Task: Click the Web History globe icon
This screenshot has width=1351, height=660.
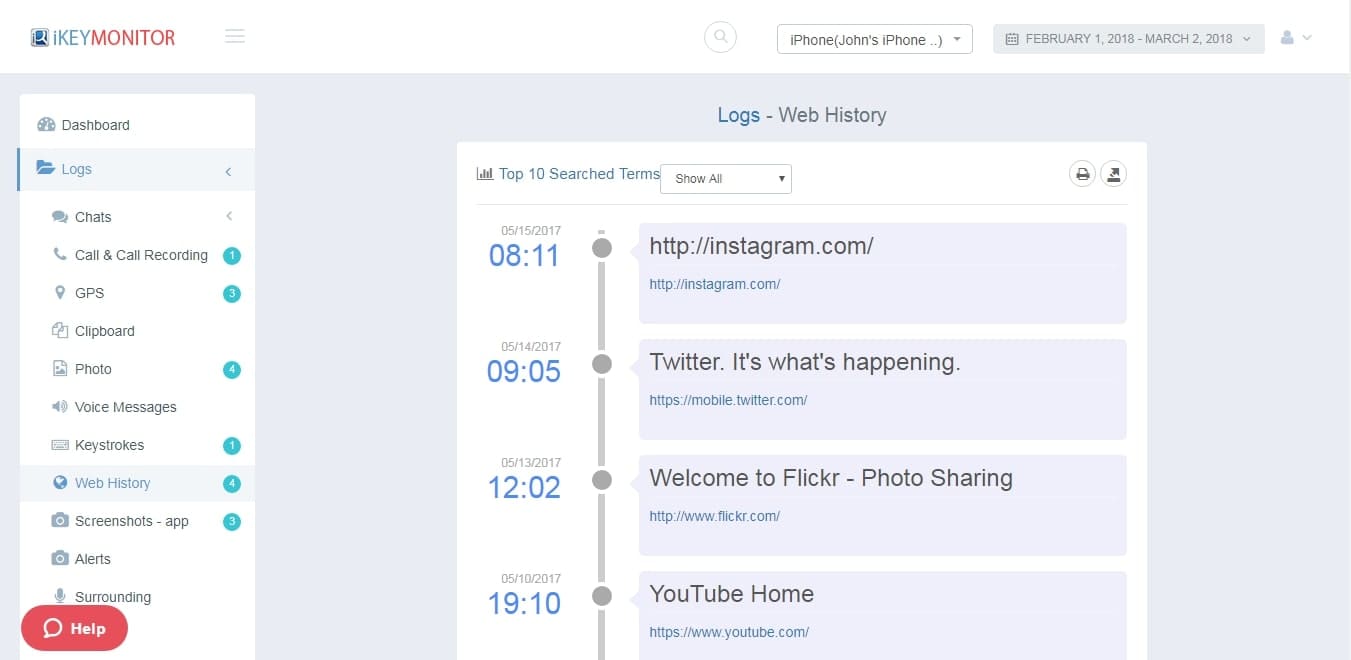Action: coord(59,482)
